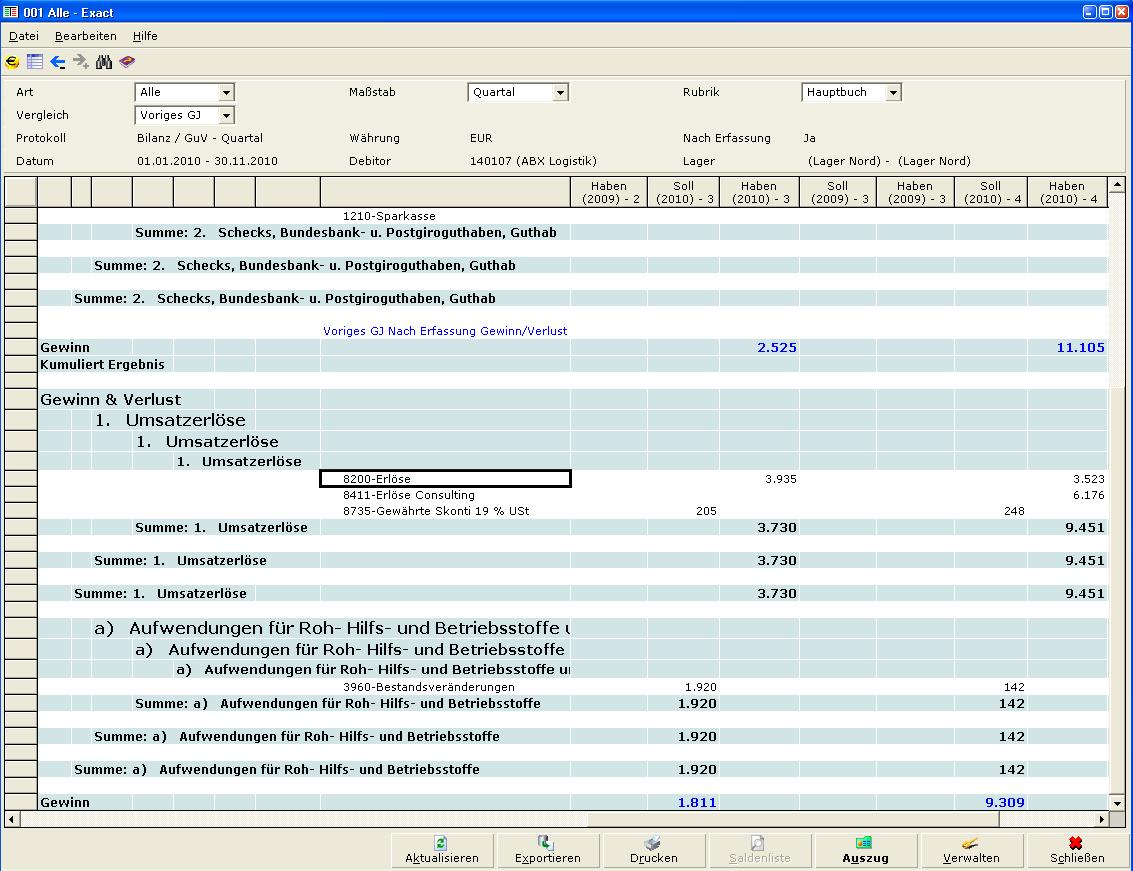Open the Maßstab dropdown set to Quartal
1133x871 pixels.
[x=560, y=93]
